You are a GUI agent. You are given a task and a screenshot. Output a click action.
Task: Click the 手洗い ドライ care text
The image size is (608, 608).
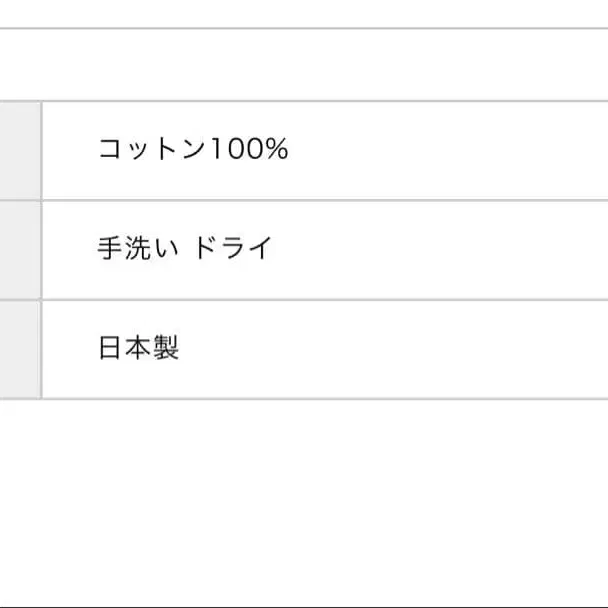183,249
